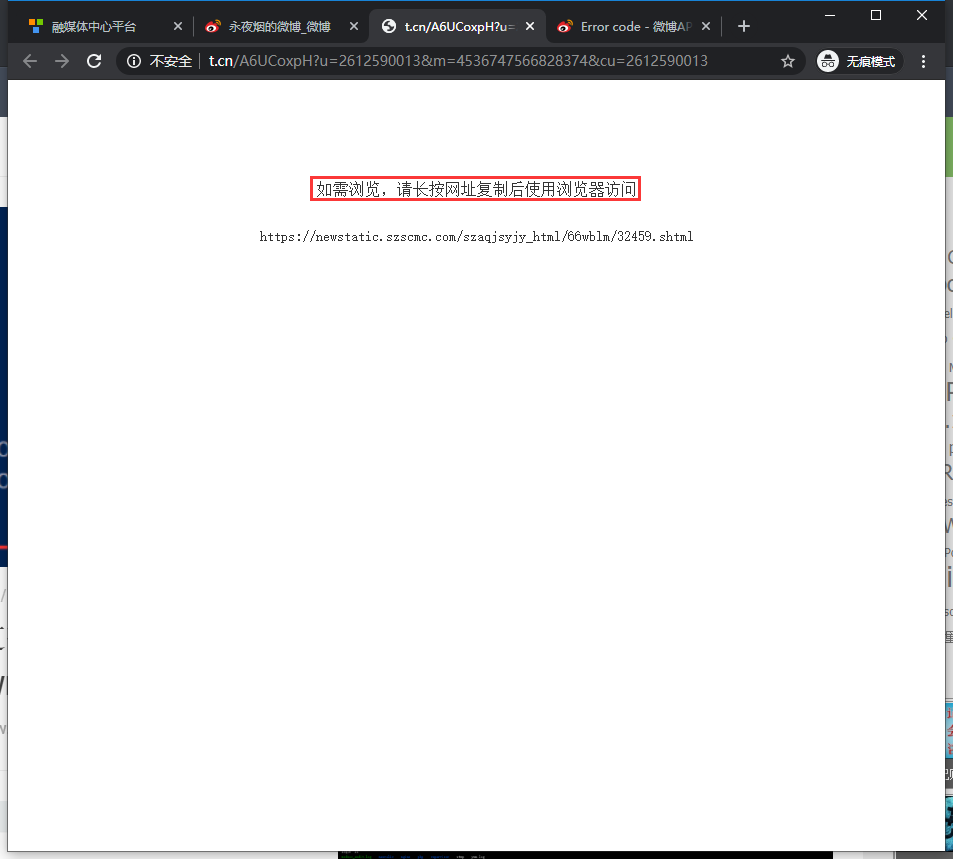953x859 pixels.
Task: Close the 永夜烟的微博 tab
Action: pyautogui.click(x=353, y=27)
